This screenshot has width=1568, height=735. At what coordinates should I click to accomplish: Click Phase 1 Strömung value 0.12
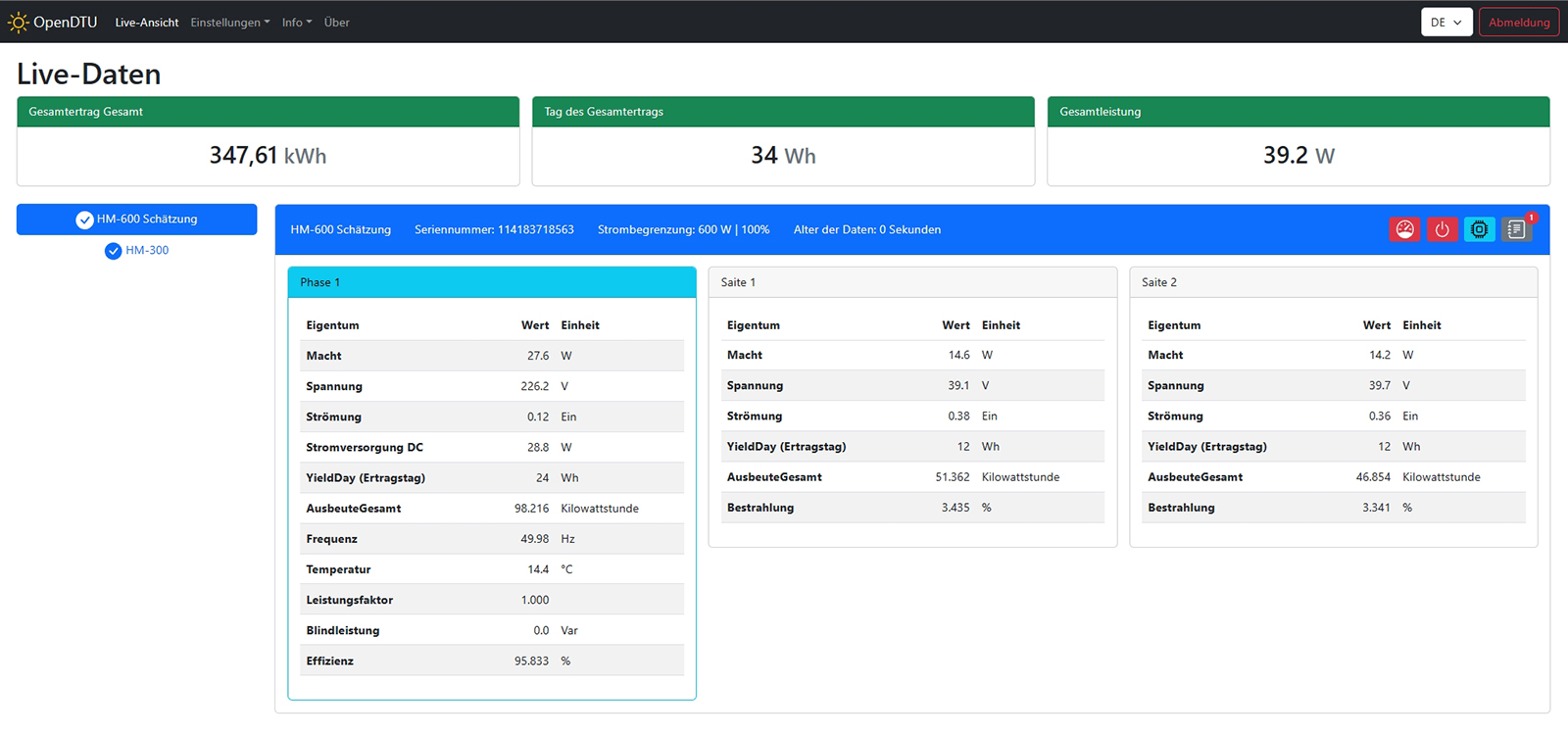point(538,416)
